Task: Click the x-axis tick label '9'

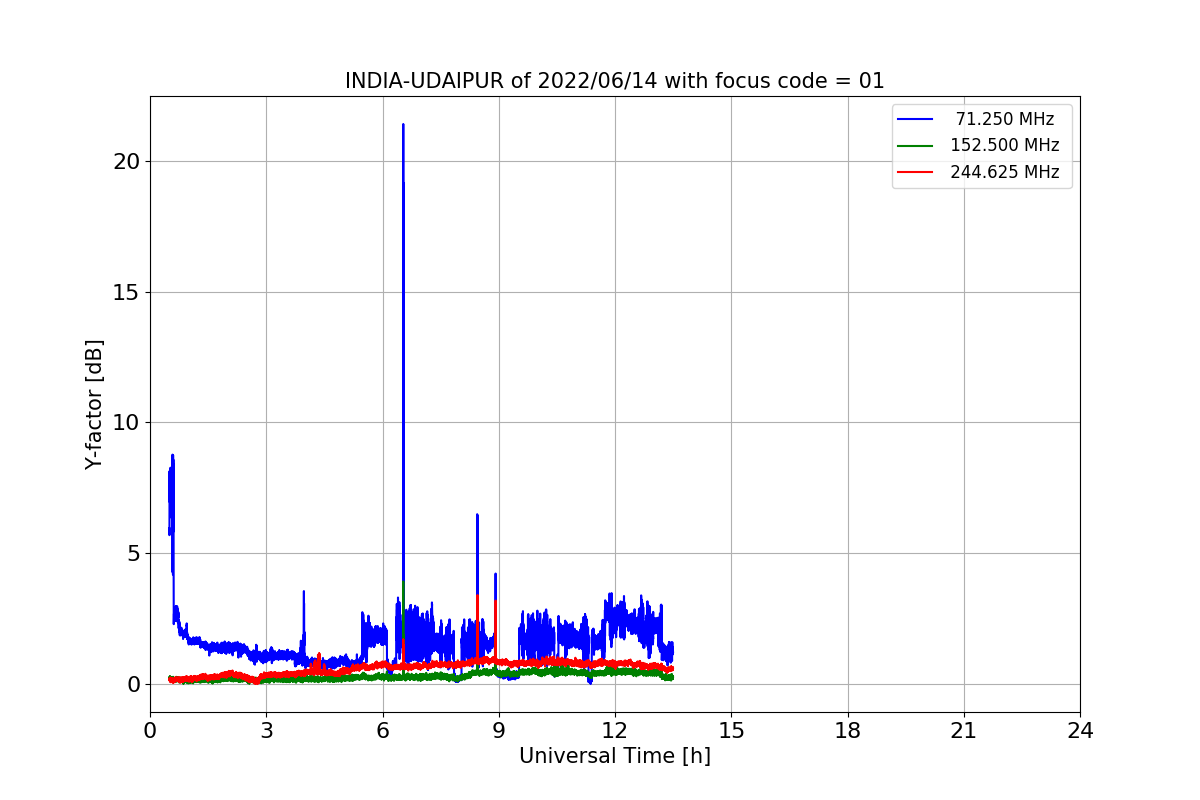Action: pos(499,731)
